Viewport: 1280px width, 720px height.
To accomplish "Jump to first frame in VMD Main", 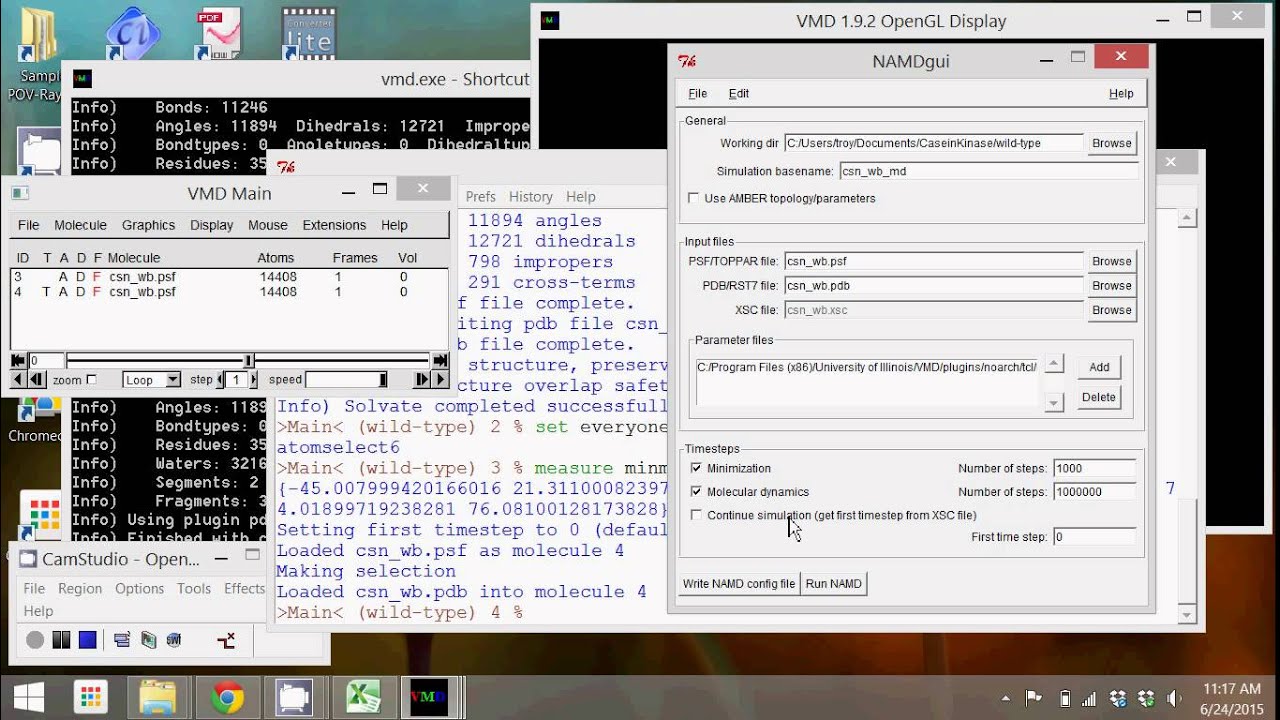I will tap(18, 360).
